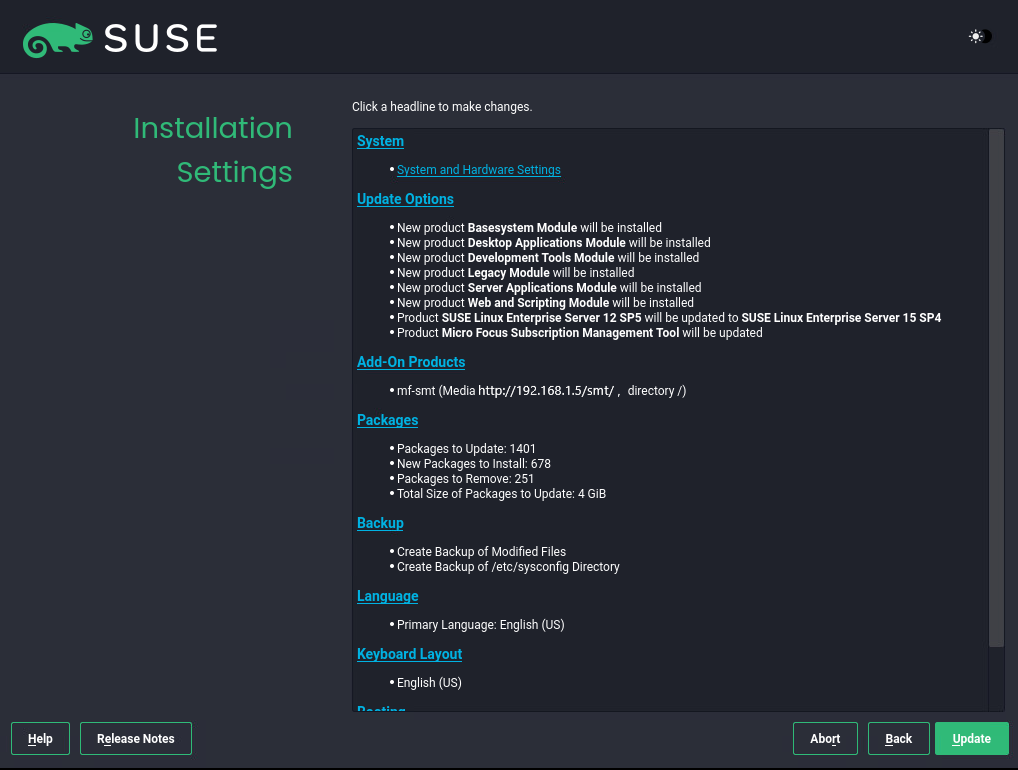Click the Web and Scripting Module line
Viewport: 1018px width, 770px height.
[x=545, y=303]
